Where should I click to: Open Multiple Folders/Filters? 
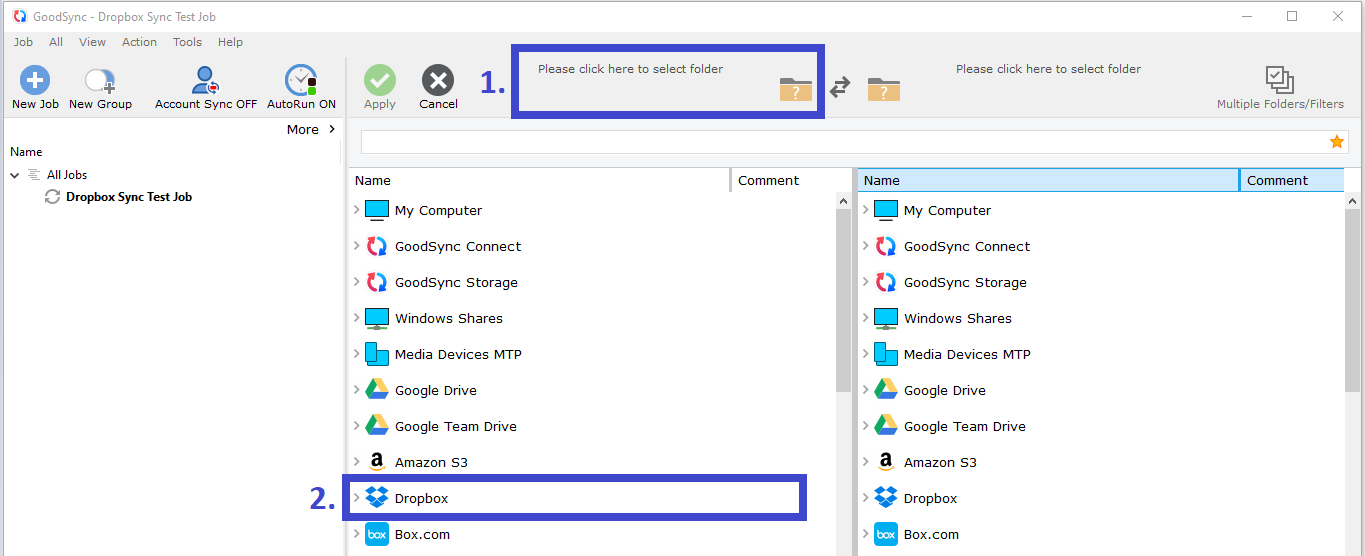pos(1279,82)
